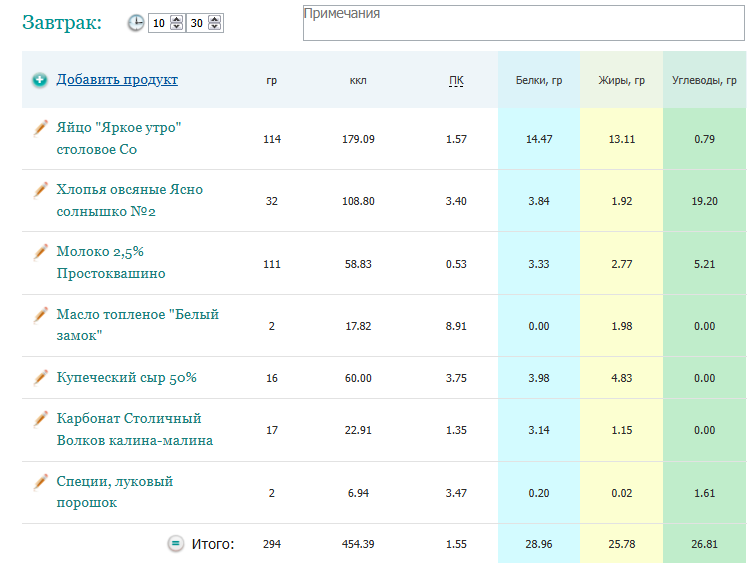Select total fat 25.78

[x=622, y=544]
